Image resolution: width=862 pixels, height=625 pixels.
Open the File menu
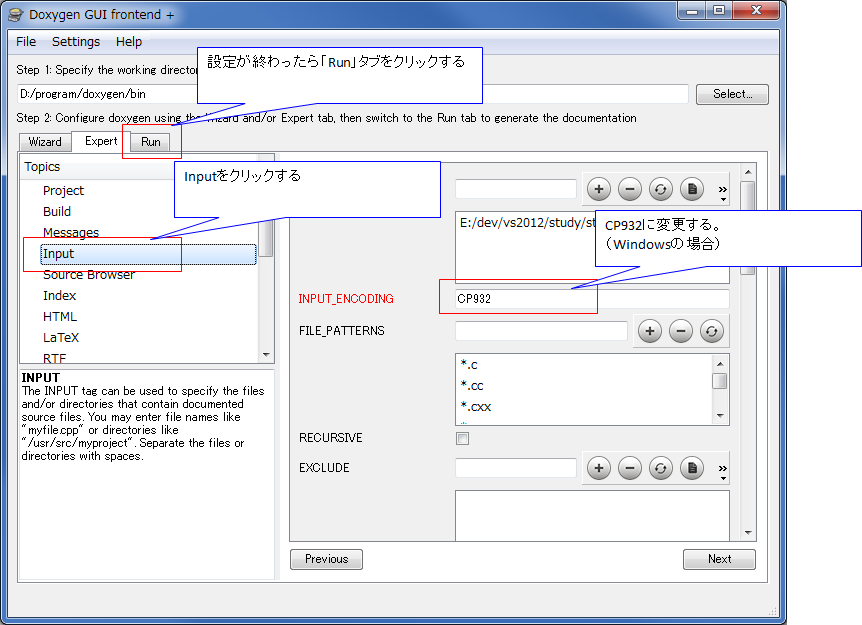pyautogui.click(x=26, y=42)
